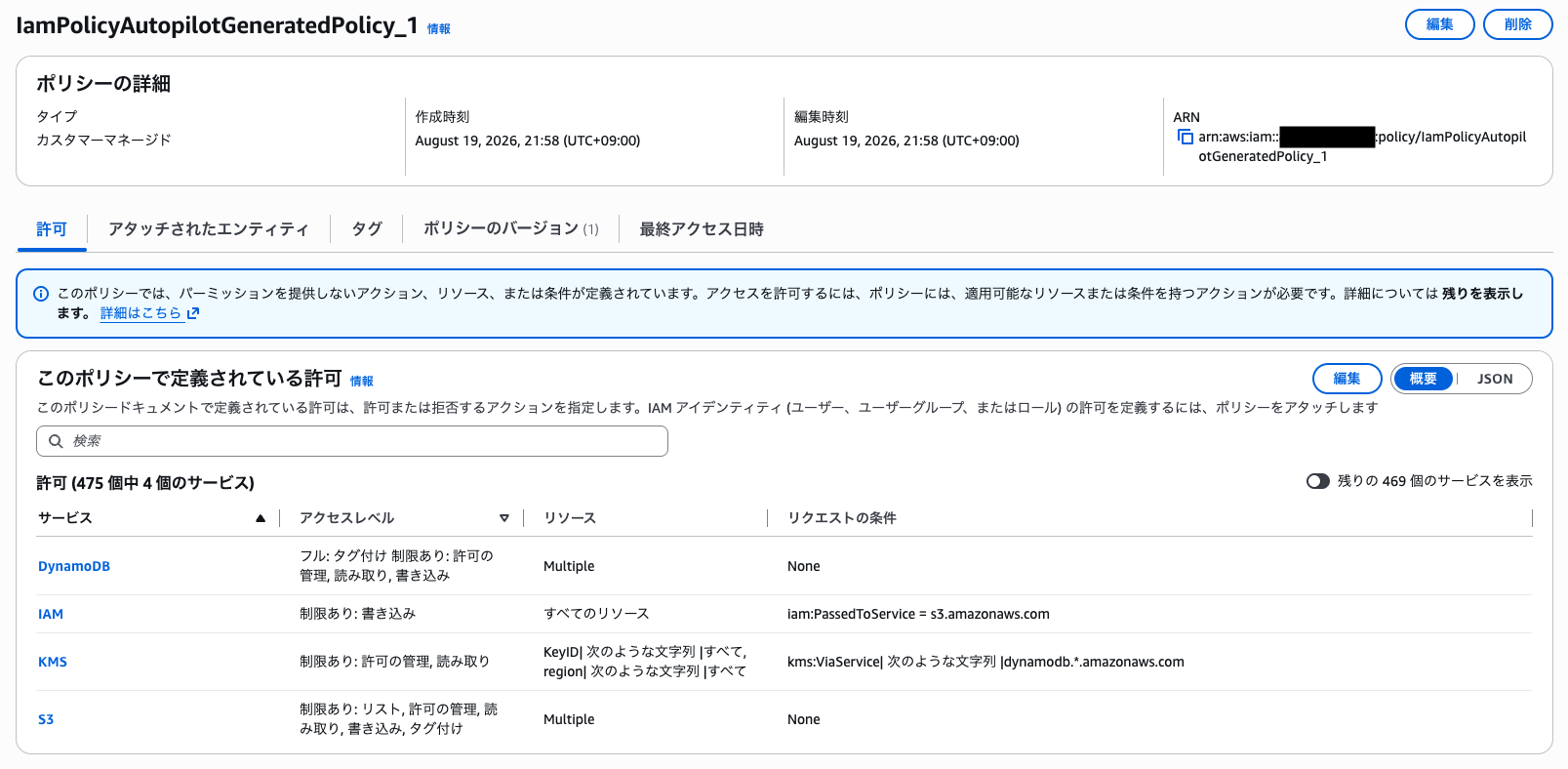Open the KMS service link
Screen dimensions: 1568x769
(53, 662)
